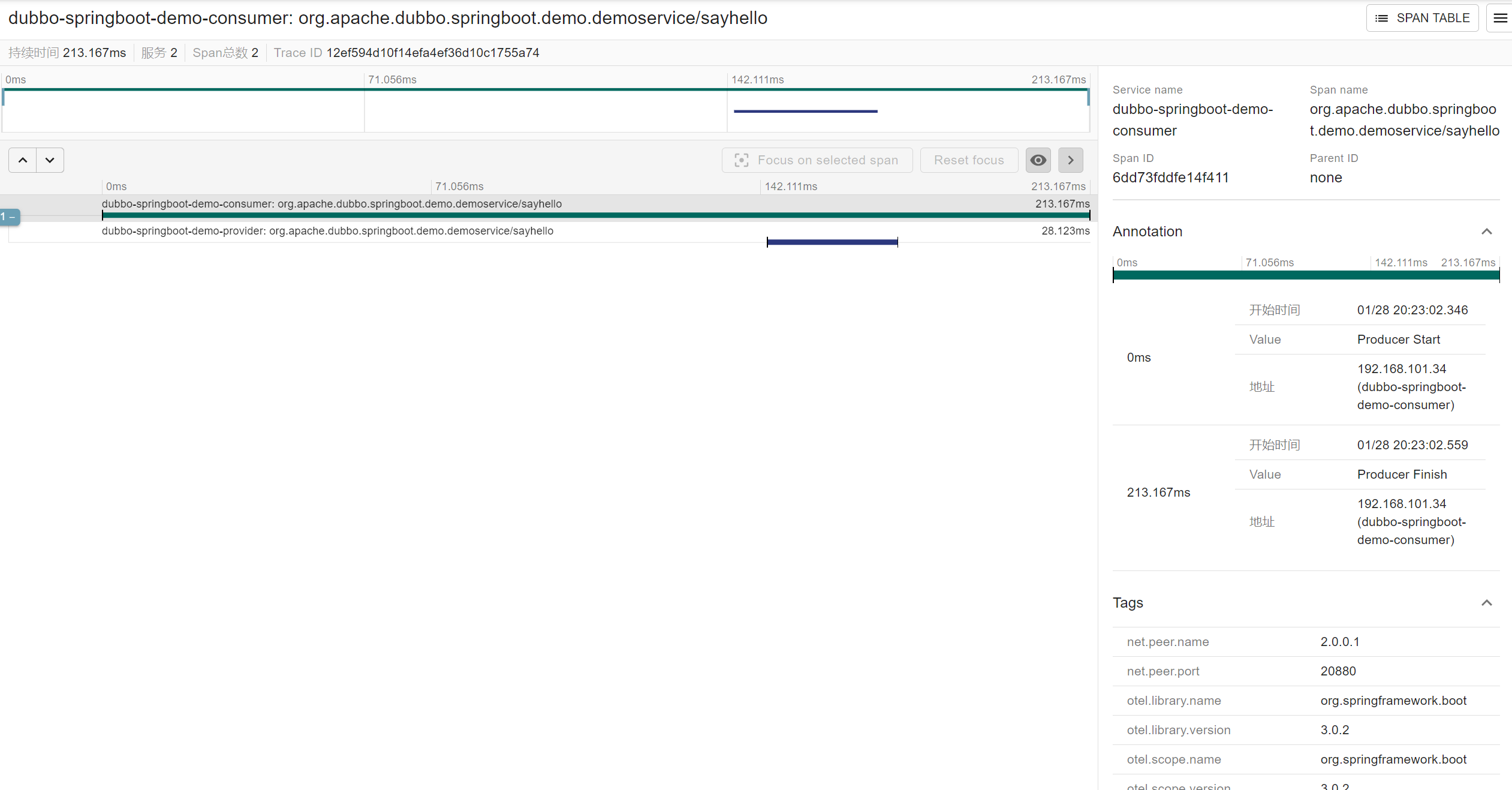1512x790 pixels.
Task: Click the Trace ID value
Action: pos(432,53)
